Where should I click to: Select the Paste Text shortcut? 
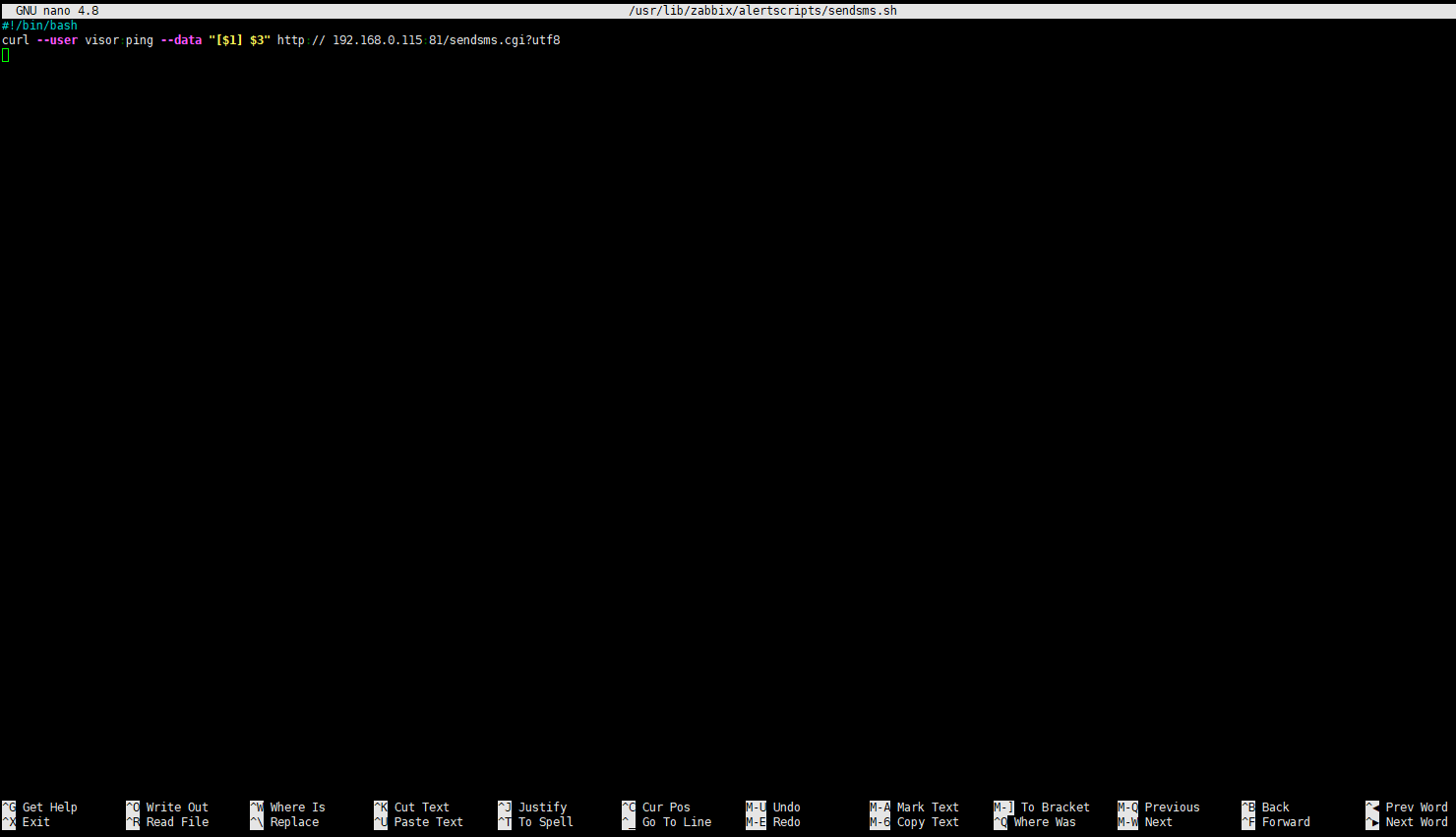[428, 822]
